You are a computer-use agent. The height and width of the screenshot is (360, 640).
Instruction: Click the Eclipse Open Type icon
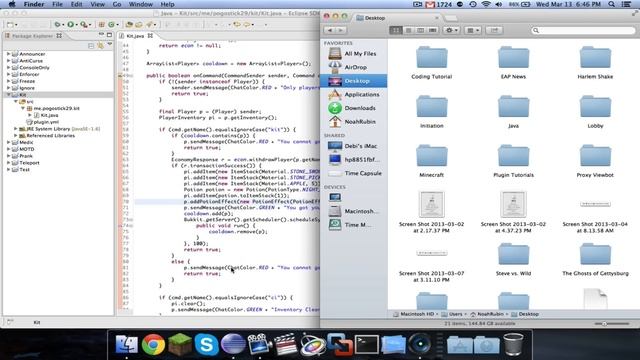point(129,24)
